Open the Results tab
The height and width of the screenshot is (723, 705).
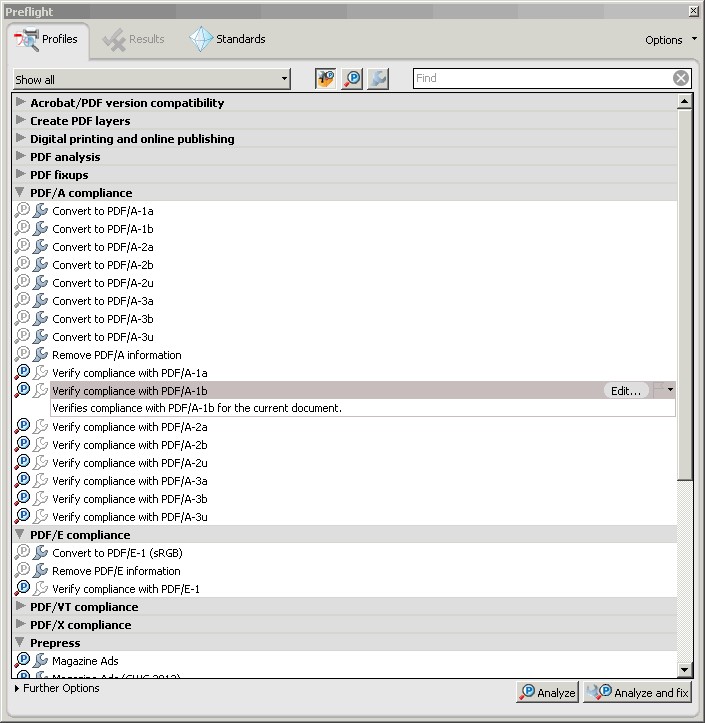(x=134, y=40)
